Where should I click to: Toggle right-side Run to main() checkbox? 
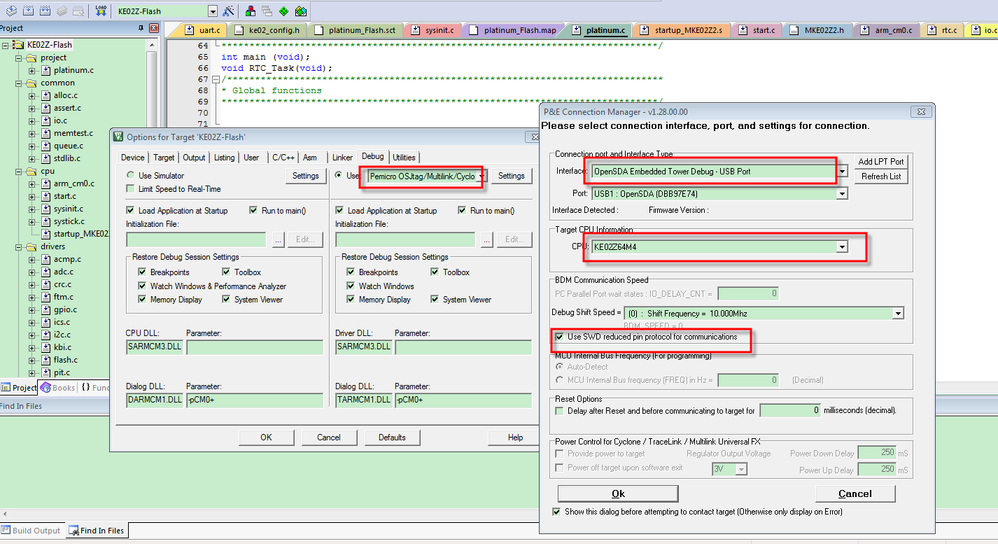[x=461, y=211]
